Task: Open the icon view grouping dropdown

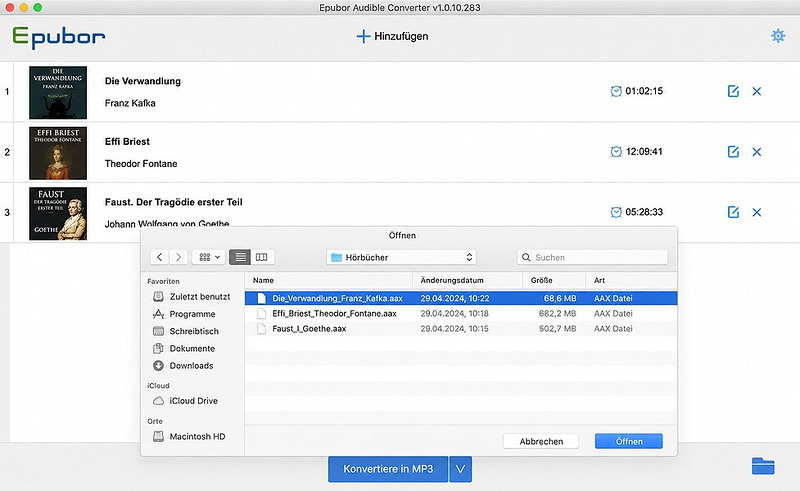Action: tap(209, 257)
